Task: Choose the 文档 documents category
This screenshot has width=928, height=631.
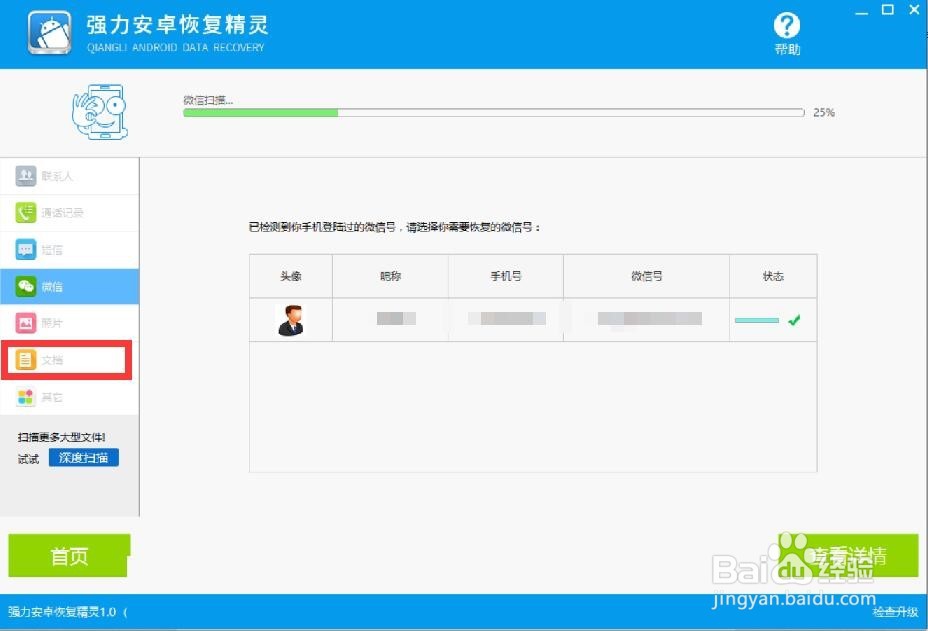Action: tap(69, 360)
